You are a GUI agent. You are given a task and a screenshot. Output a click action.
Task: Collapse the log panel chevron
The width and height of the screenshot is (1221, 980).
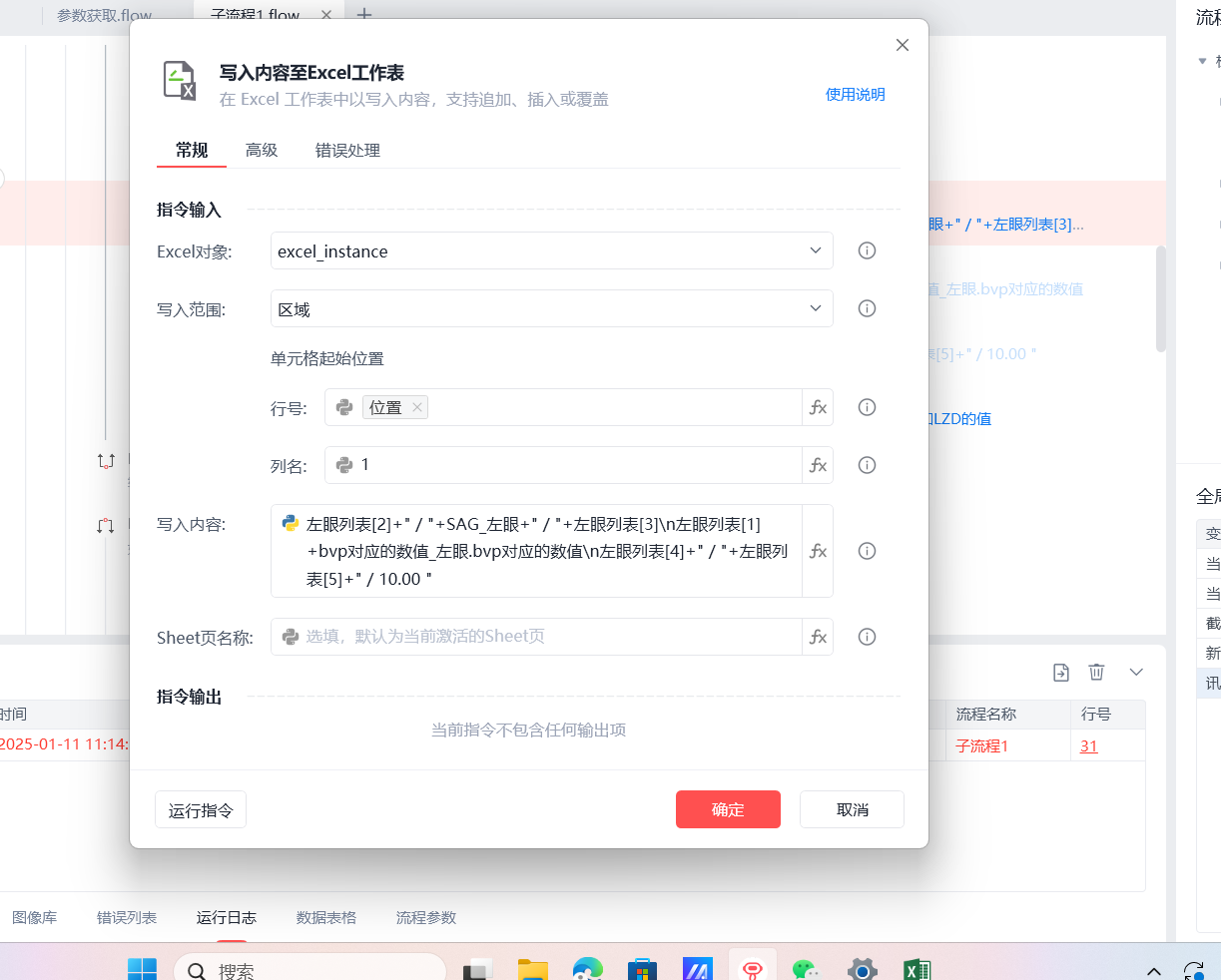coord(1136,673)
